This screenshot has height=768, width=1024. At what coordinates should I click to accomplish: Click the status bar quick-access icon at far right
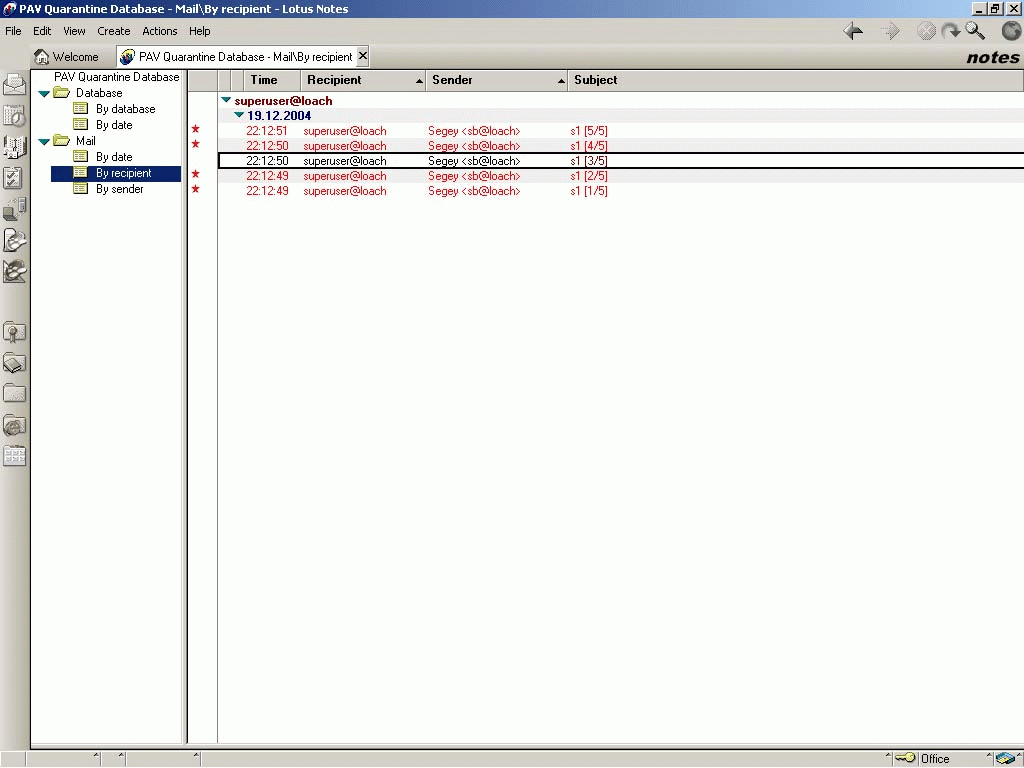tap(1008, 758)
